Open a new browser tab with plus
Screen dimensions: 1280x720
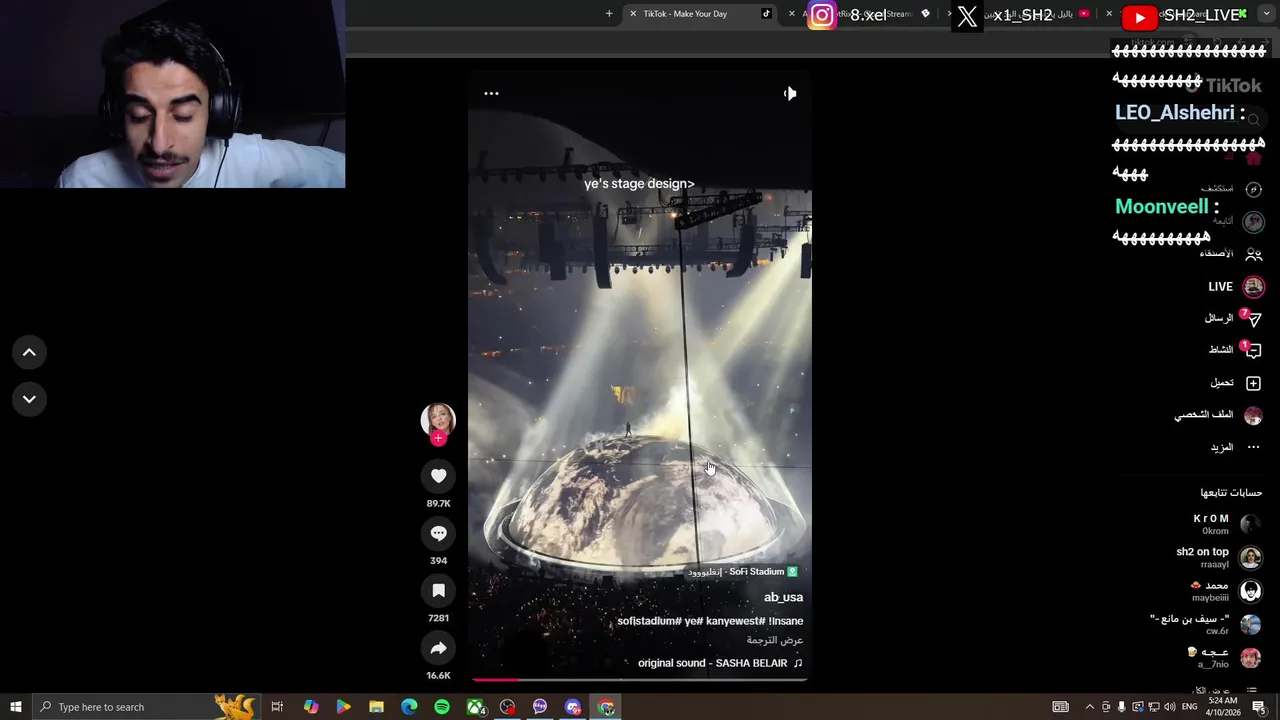[x=609, y=14]
